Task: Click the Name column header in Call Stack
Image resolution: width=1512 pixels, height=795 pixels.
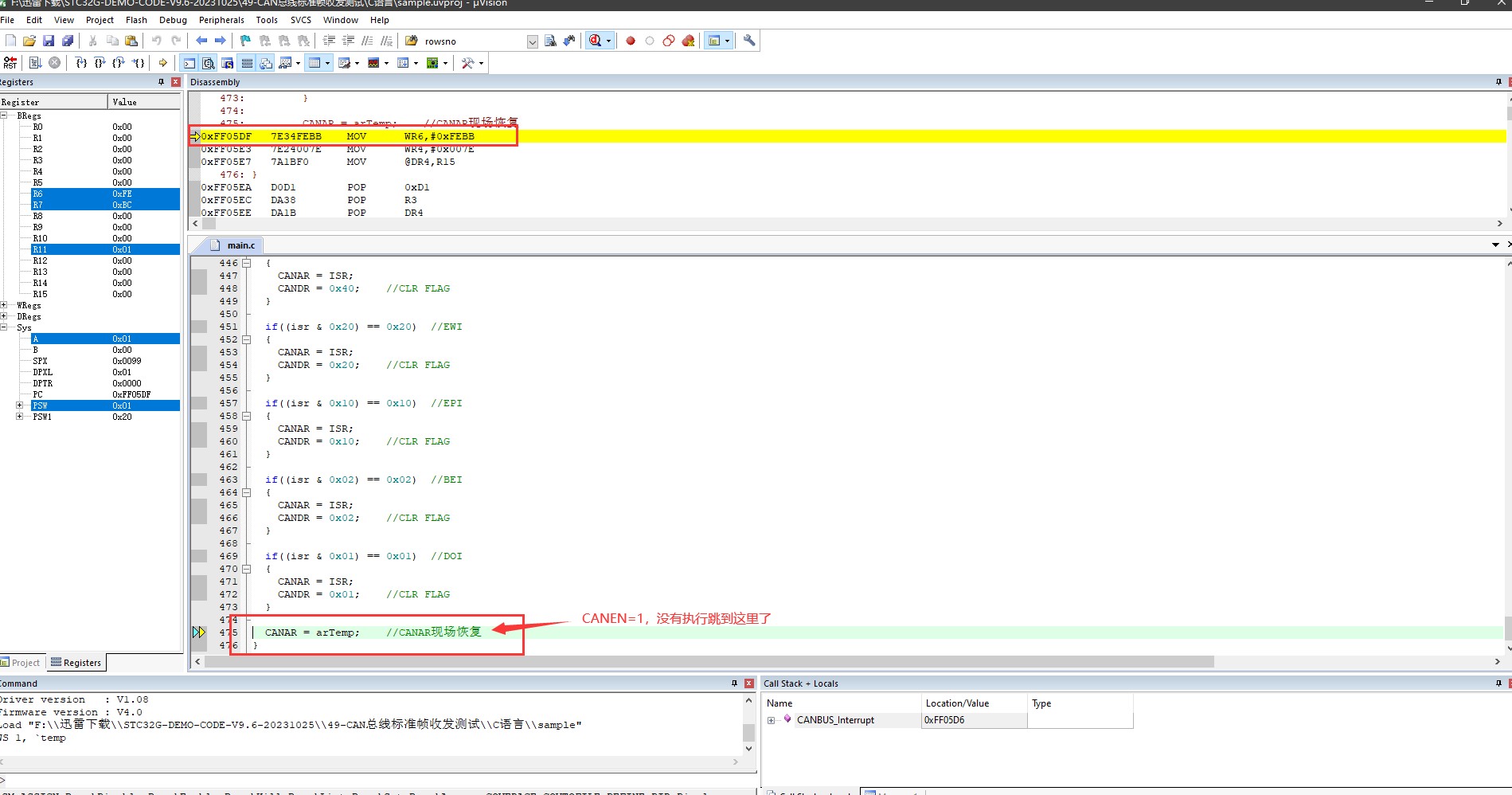Action: [x=842, y=703]
